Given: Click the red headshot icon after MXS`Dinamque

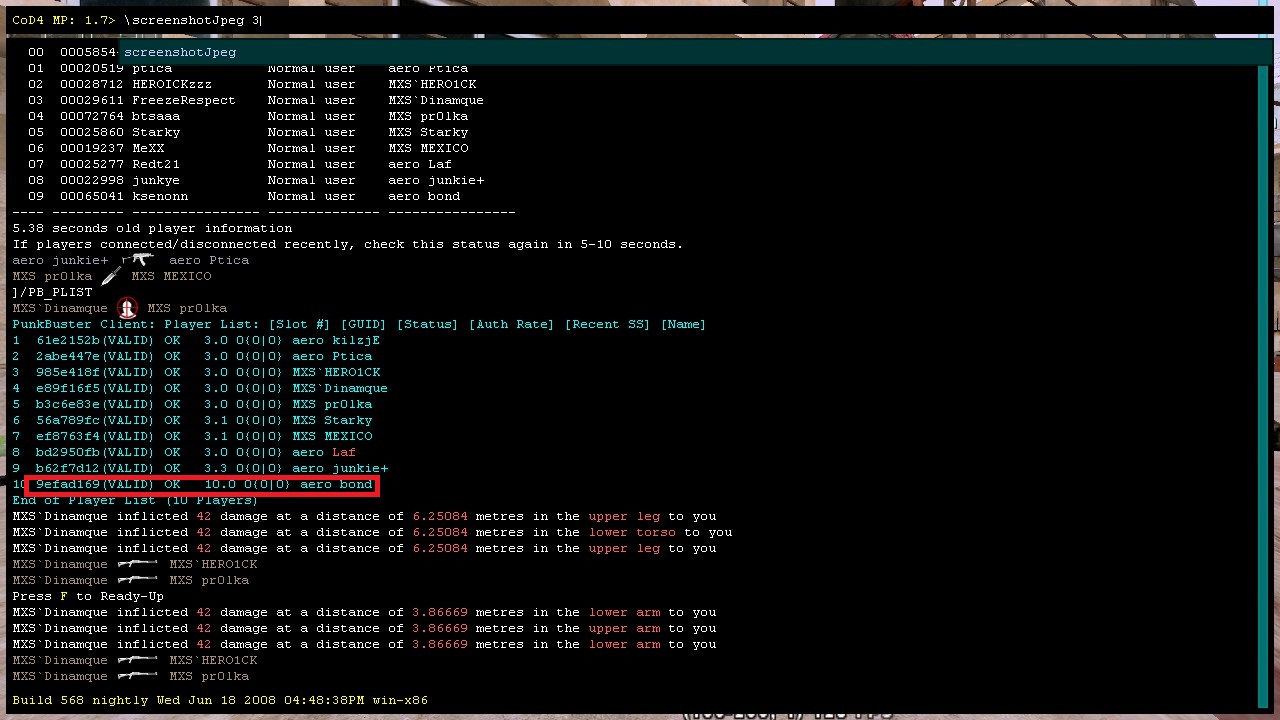Looking at the screenshot, I should [127, 308].
